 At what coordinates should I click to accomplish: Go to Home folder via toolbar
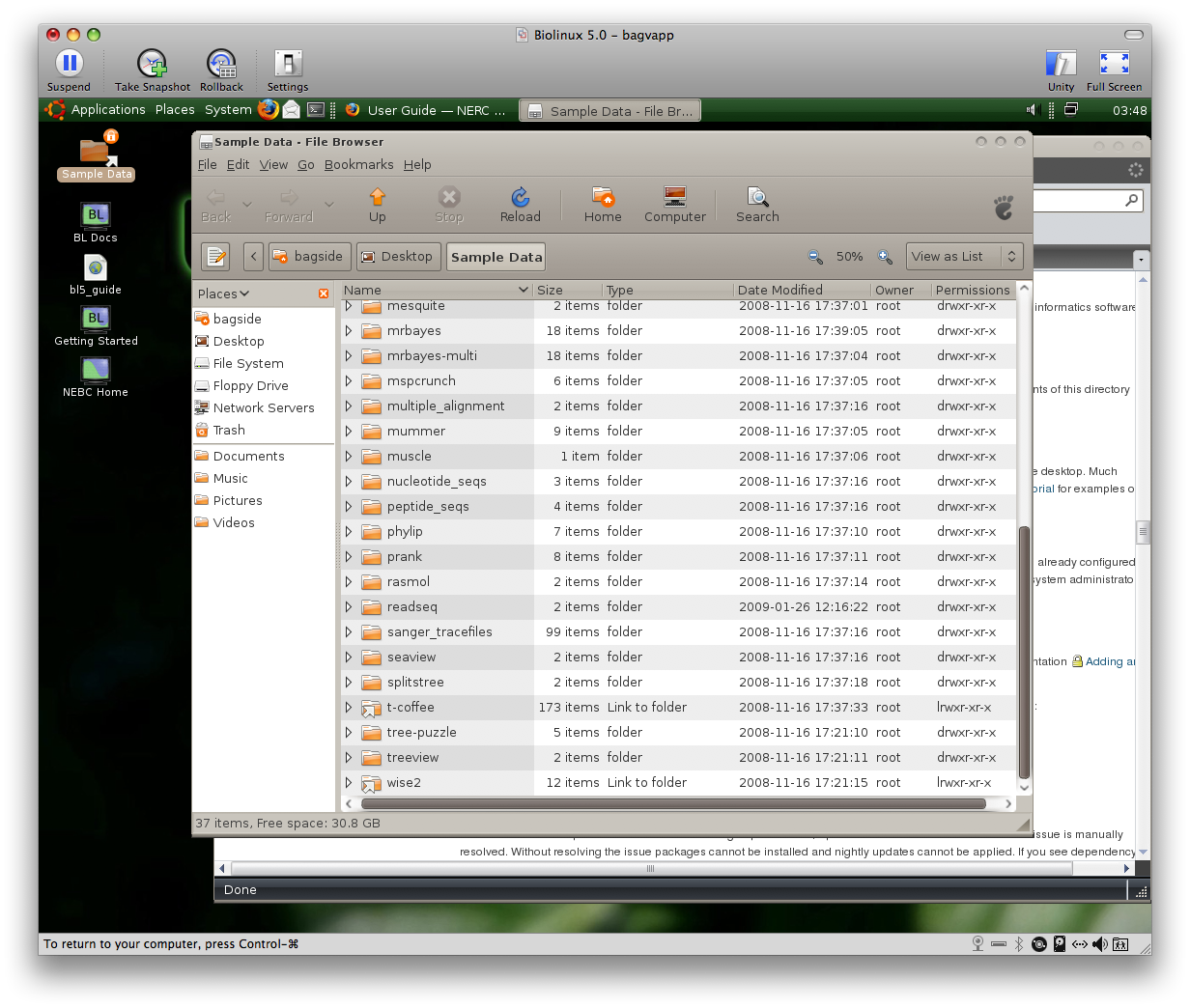click(x=603, y=199)
